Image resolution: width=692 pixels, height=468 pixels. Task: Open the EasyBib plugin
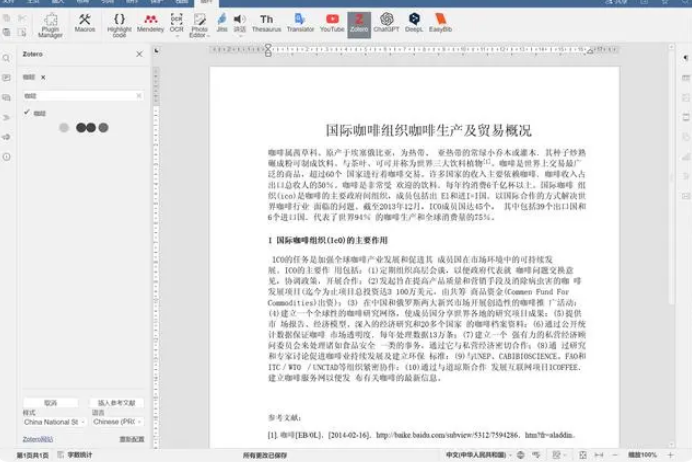pos(440,23)
